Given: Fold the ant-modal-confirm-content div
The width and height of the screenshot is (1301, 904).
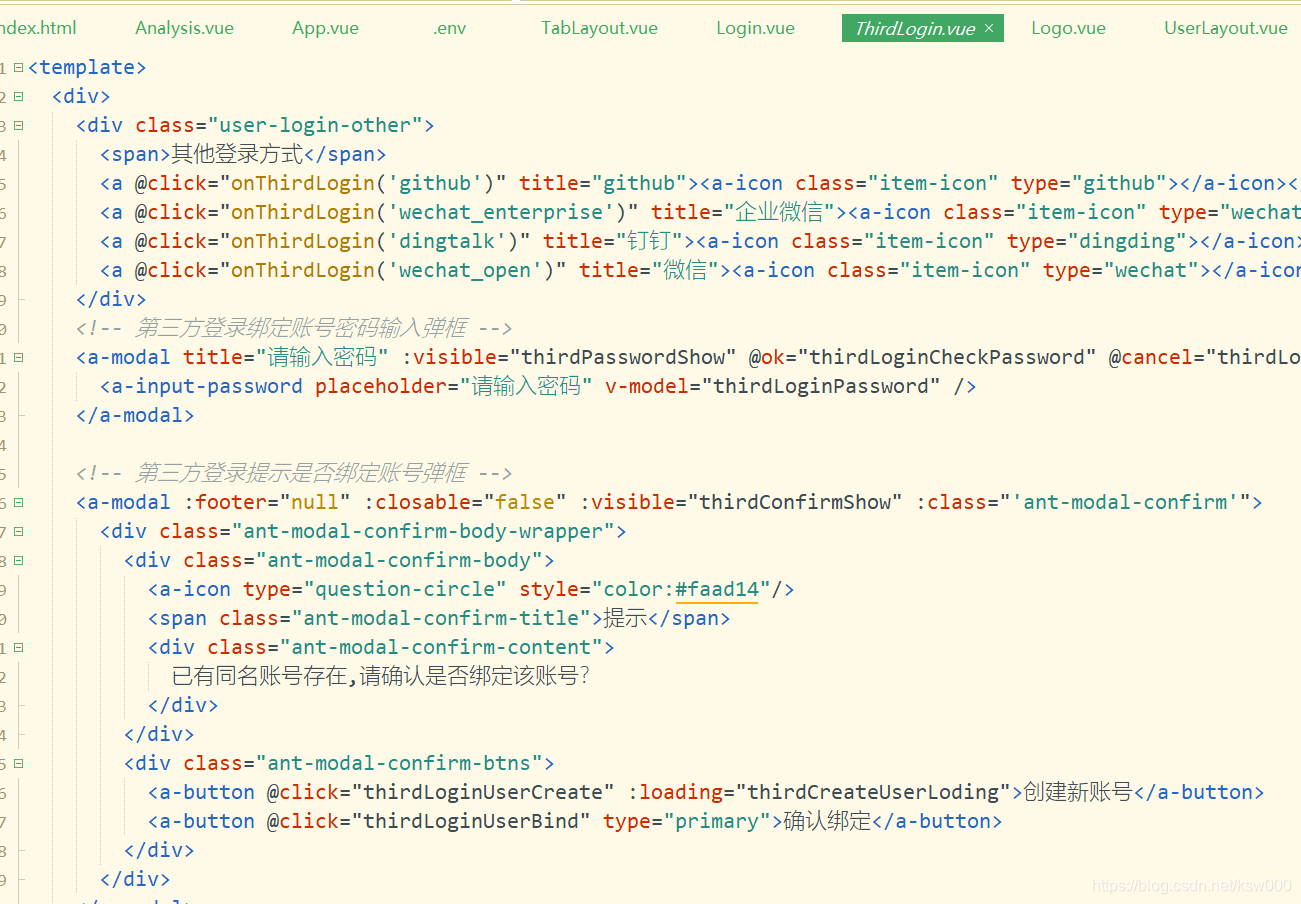Looking at the screenshot, I should [19, 648].
